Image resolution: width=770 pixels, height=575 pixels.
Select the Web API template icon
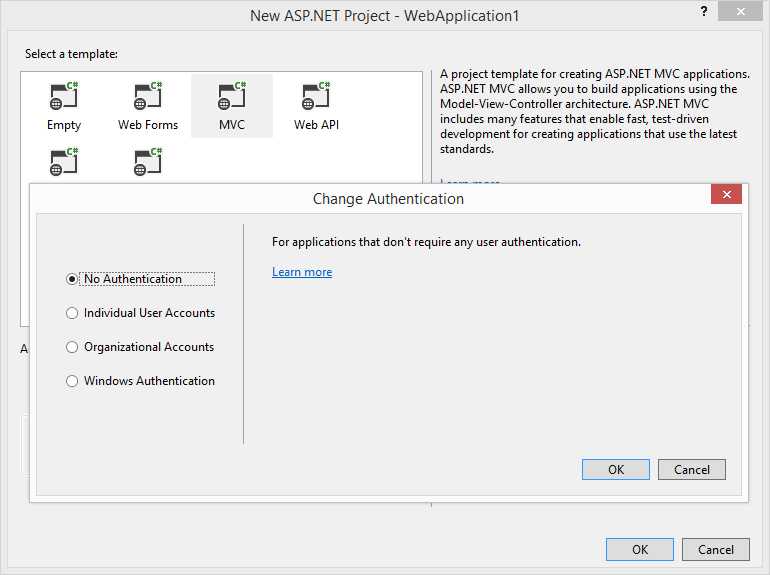tap(316, 96)
